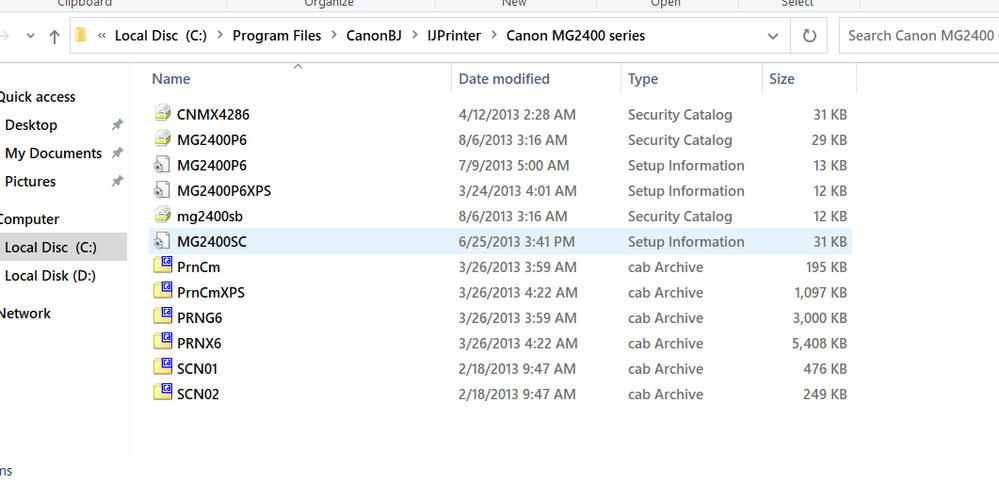Select the CNMX4286 file name

coord(213,115)
